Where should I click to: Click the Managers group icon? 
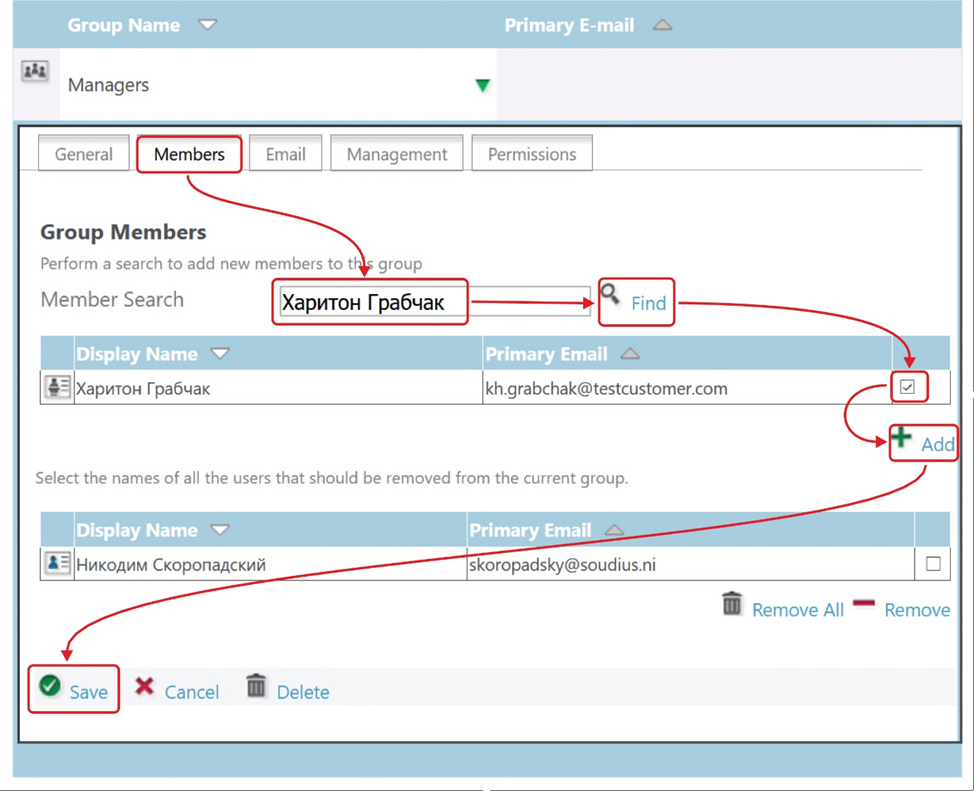click(x=35, y=71)
